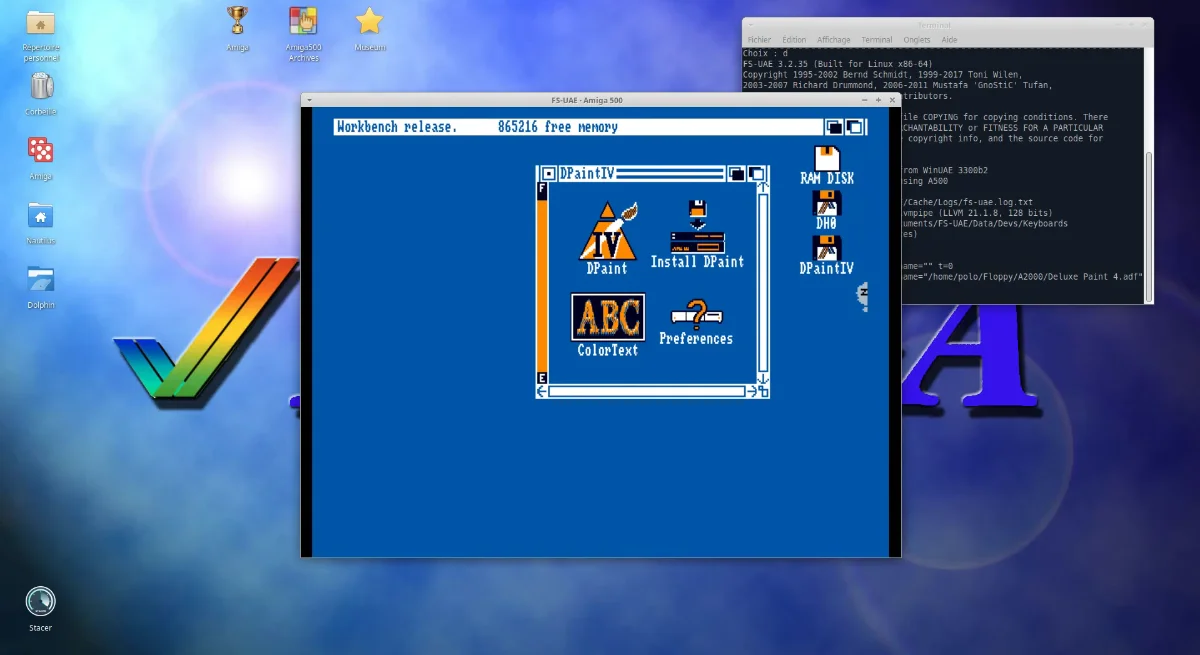The height and width of the screenshot is (655, 1200).
Task: Minimize the FS-UAE Amiga 500 window
Action: click(865, 100)
